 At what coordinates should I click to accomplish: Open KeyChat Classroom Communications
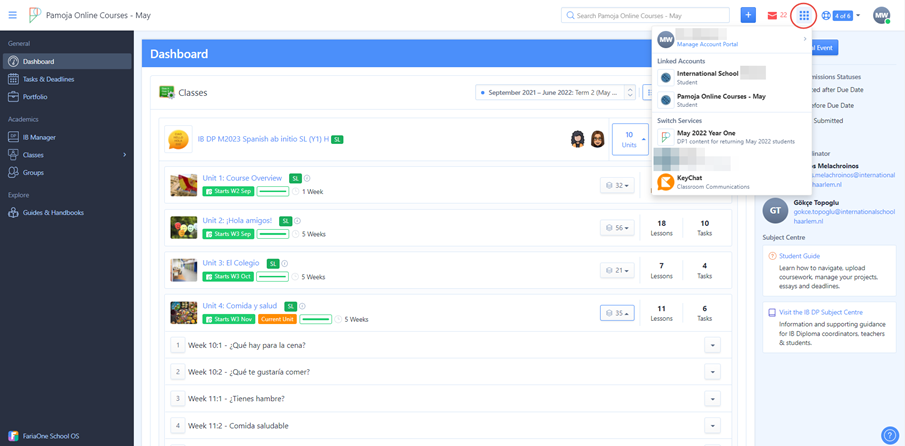(731, 182)
